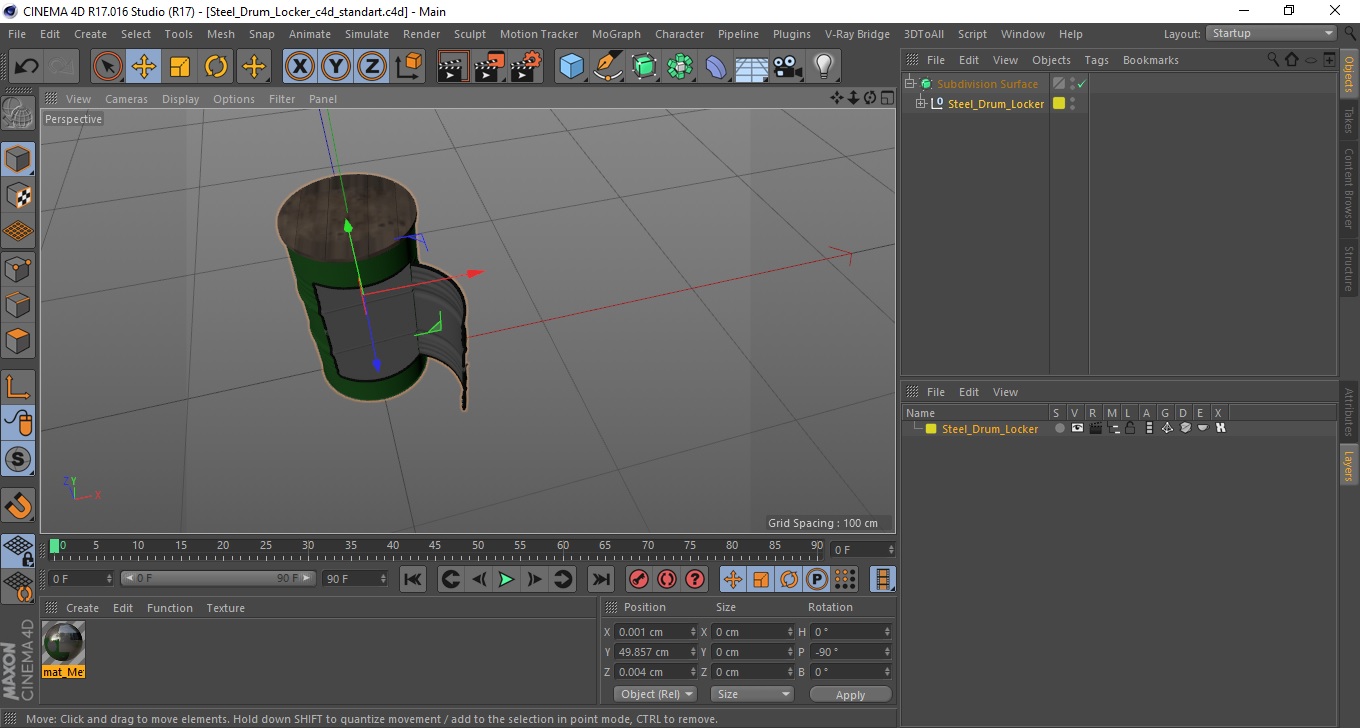This screenshot has height=728, width=1360.
Task: Open the Object (Rel) dropdown
Action: pyautogui.click(x=655, y=694)
